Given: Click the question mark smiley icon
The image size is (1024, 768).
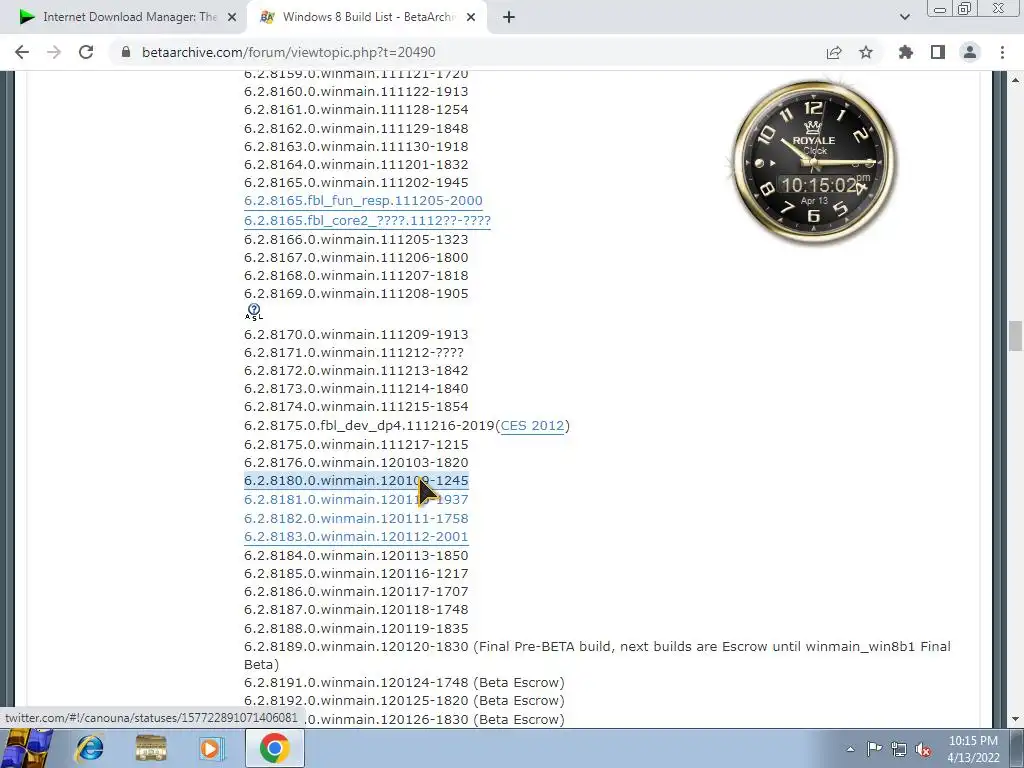Looking at the screenshot, I should pyautogui.click(x=253, y=312).
